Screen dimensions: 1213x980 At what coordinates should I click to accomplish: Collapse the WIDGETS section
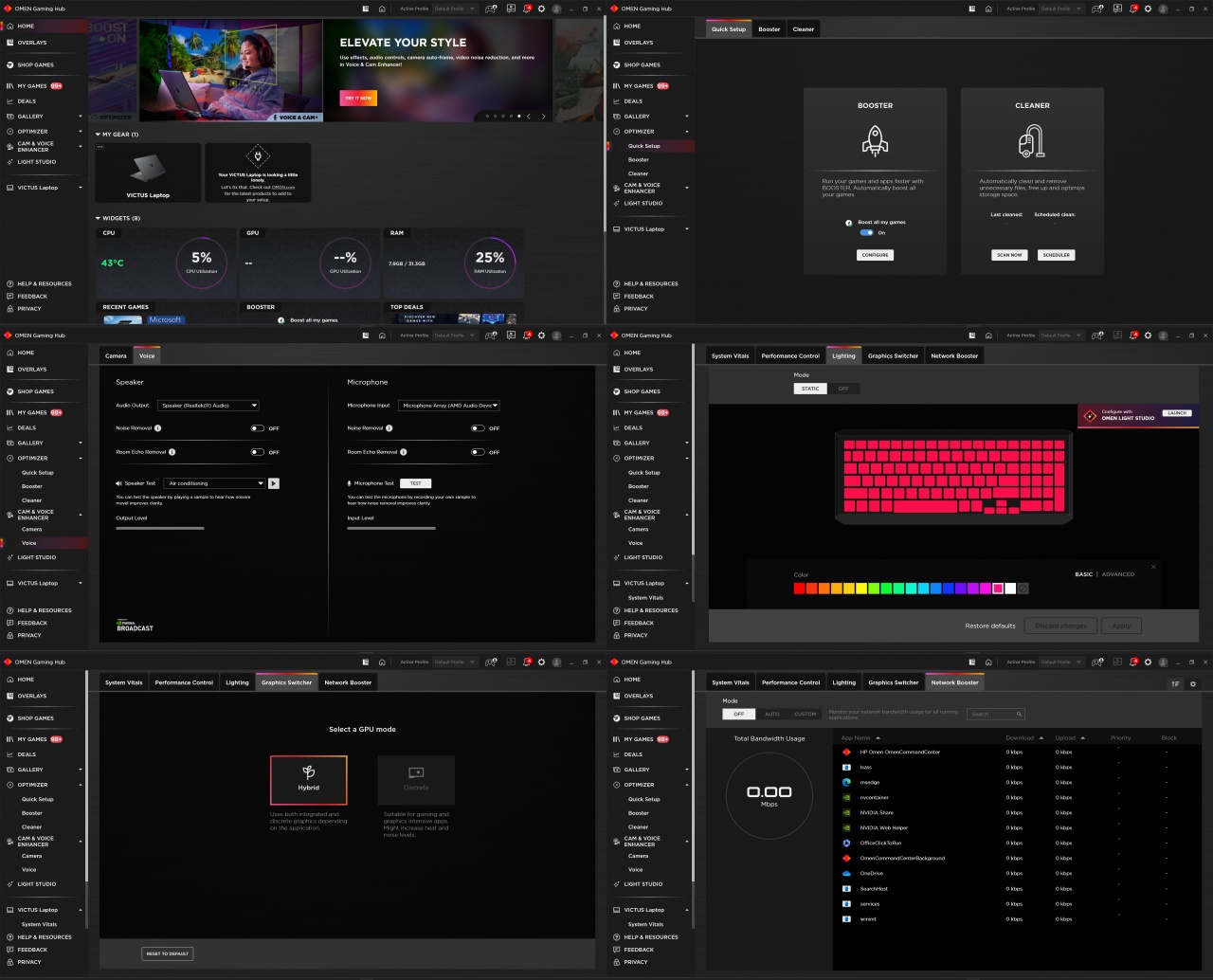click(98, 218)
